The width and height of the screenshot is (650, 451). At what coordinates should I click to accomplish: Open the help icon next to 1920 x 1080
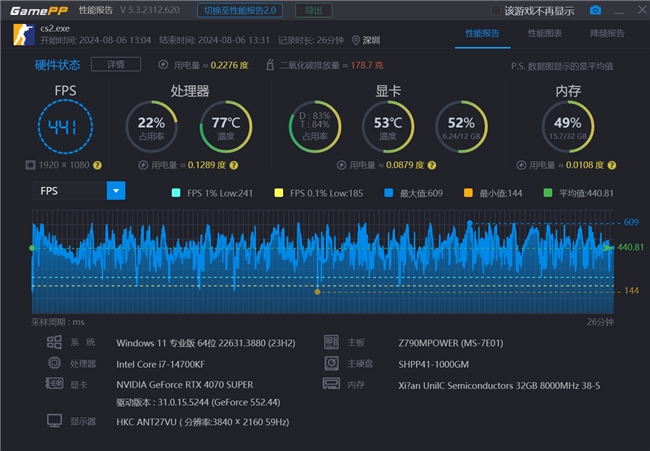click(x=97, y=165)
